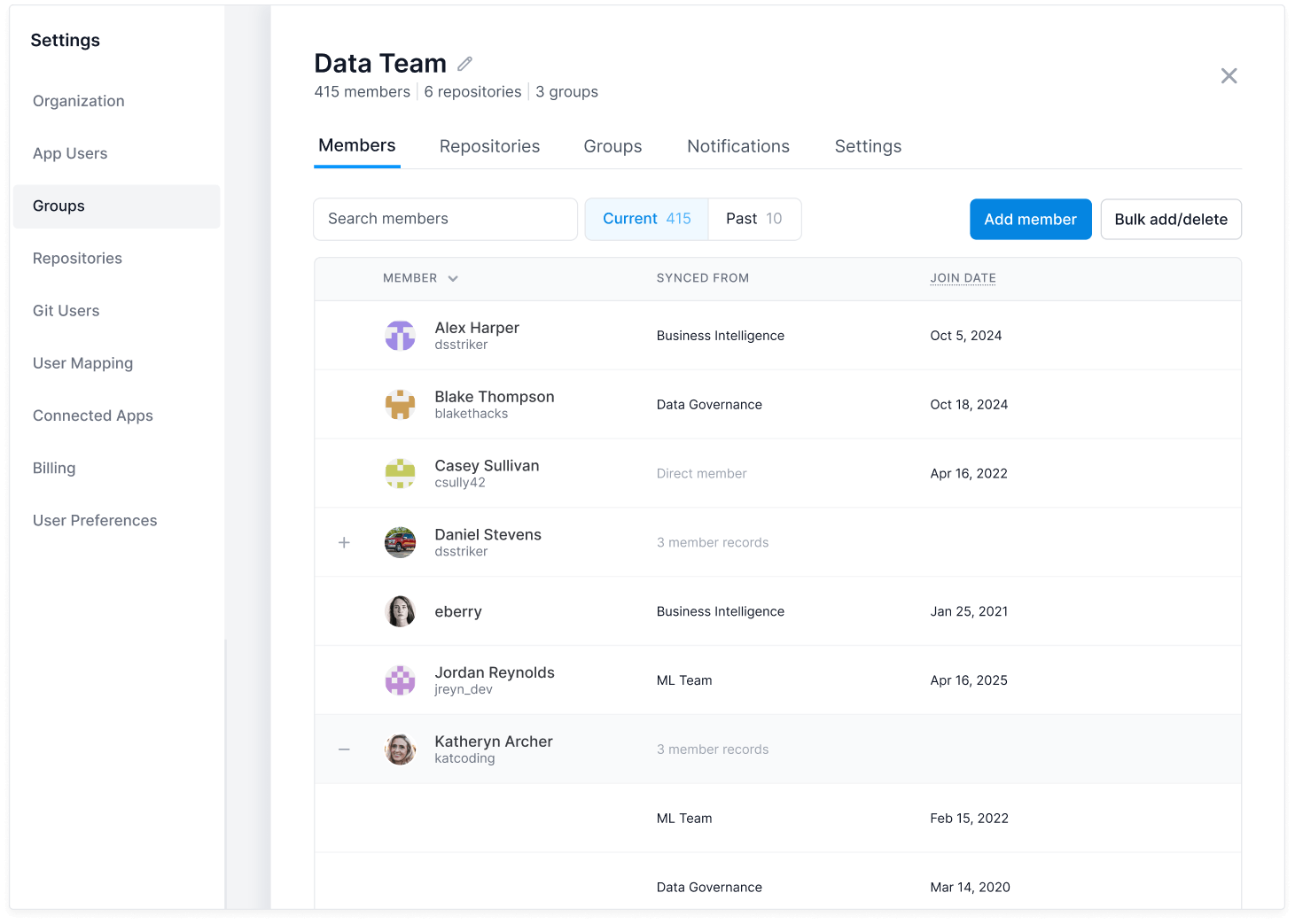
Task: Expand Daniel Stevens' member records
Action: 344,542
